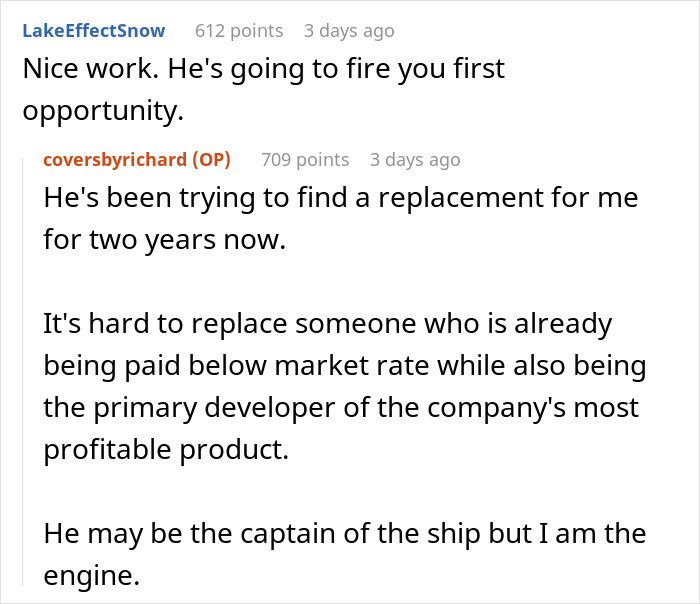Open LakeEffectSnow comment's '3 days ago' timestamp
The height and width of the screenshot is (604, 700).
(x=349, y=31)
